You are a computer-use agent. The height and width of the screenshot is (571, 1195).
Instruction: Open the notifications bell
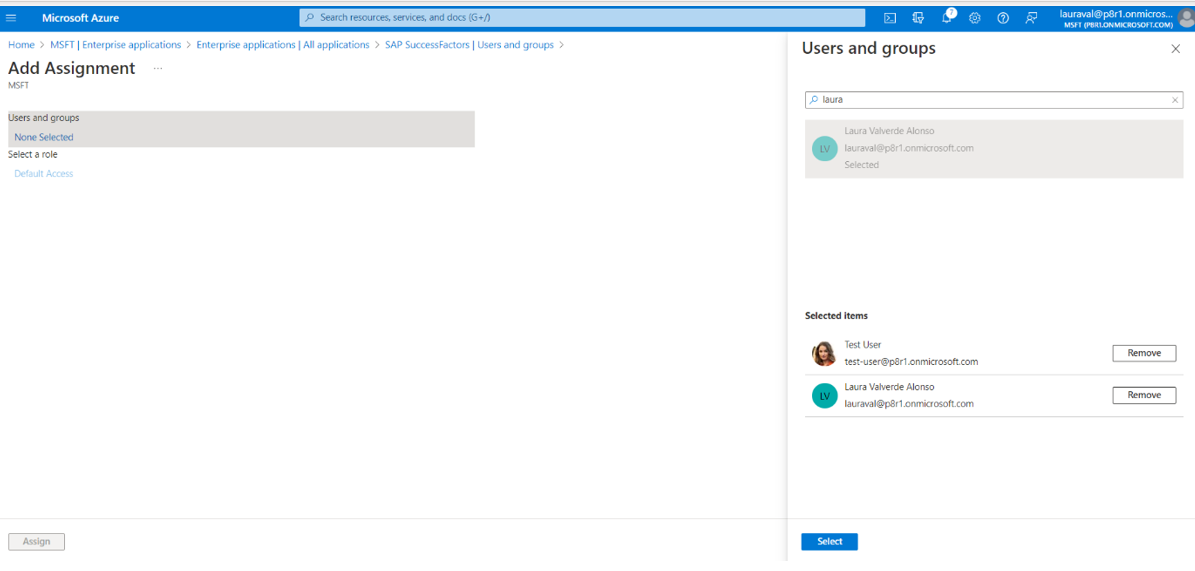click(x=947, y=18)
